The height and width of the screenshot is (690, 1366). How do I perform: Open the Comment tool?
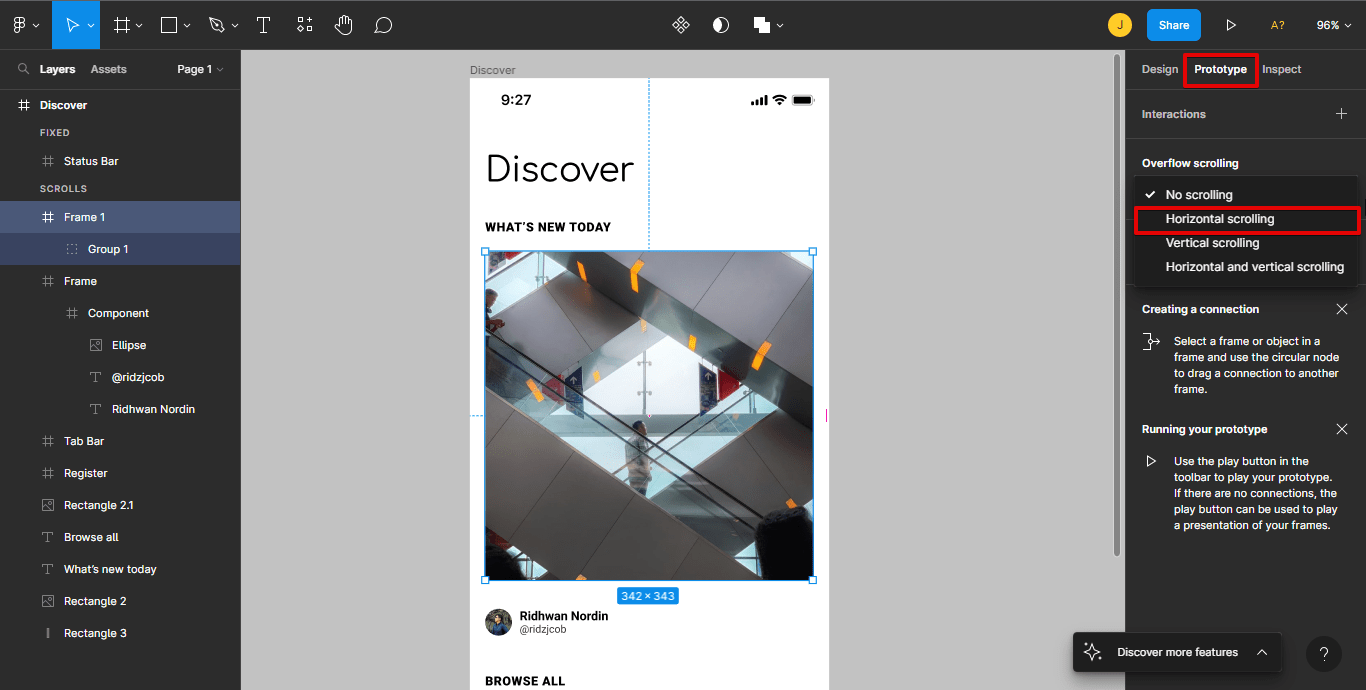click(383, 24)
